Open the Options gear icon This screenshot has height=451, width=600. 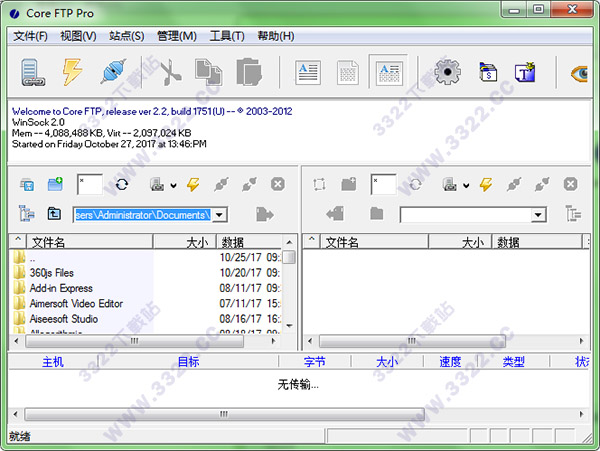[447, 72]
